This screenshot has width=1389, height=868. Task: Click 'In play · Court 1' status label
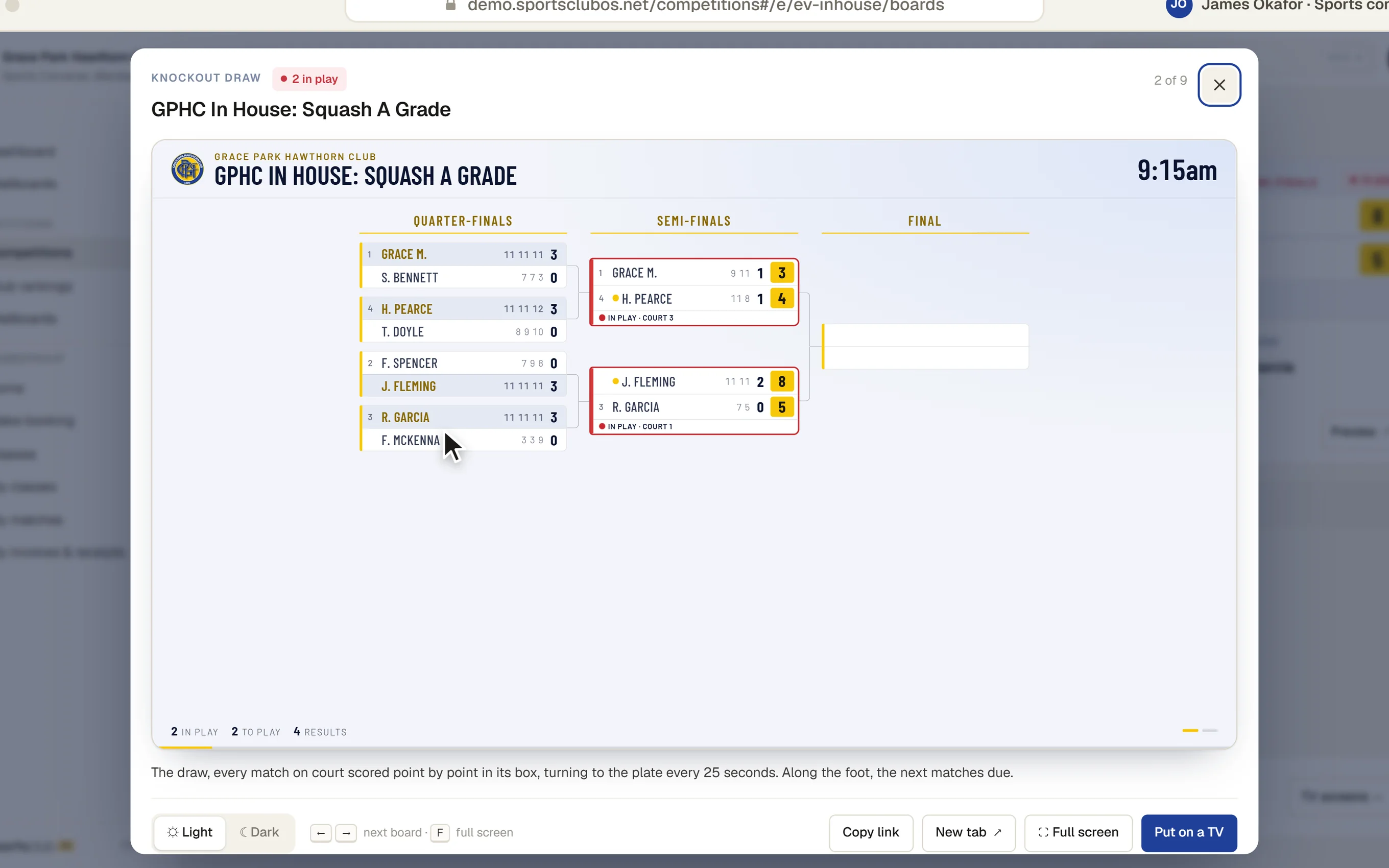click(635, 426)
